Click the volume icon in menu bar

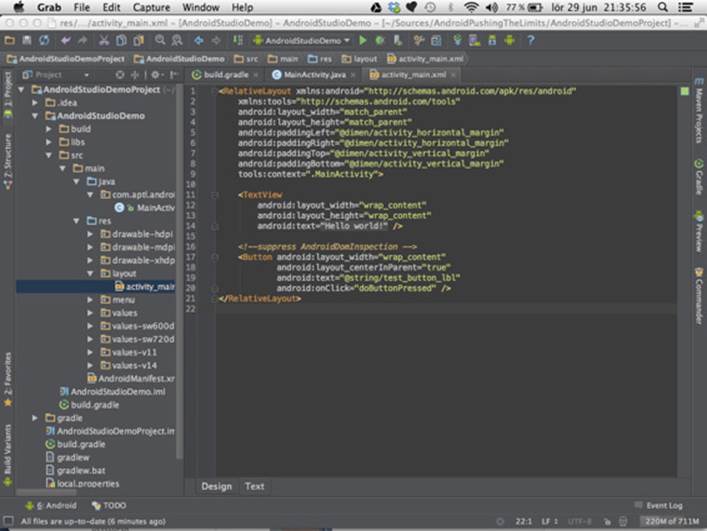point(491,7)
